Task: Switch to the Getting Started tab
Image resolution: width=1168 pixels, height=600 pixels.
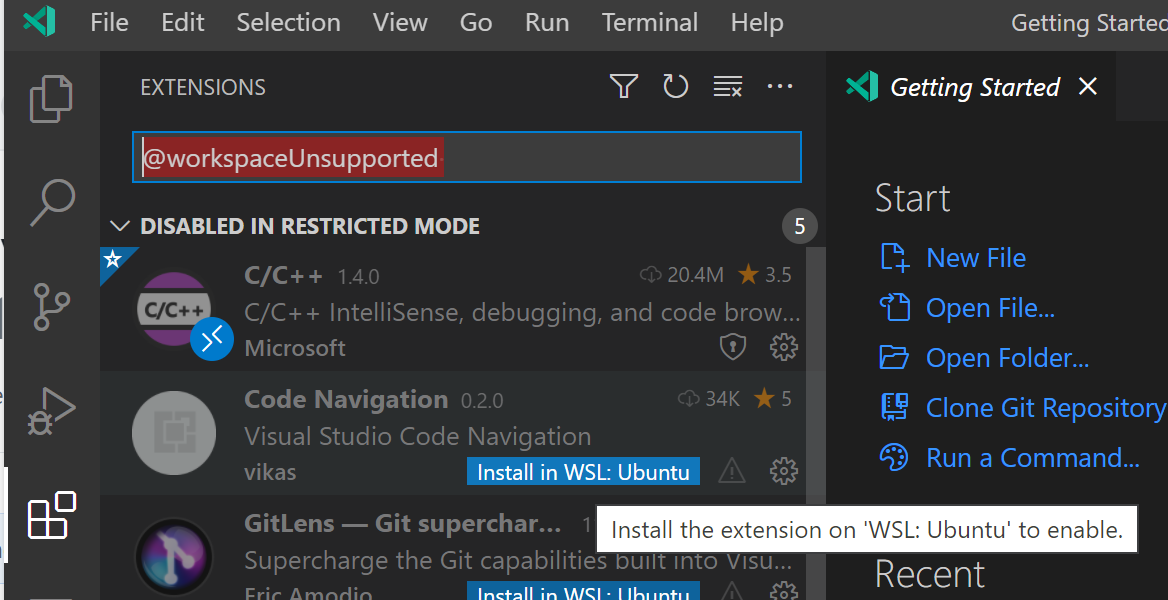Action: pos(974,87)
